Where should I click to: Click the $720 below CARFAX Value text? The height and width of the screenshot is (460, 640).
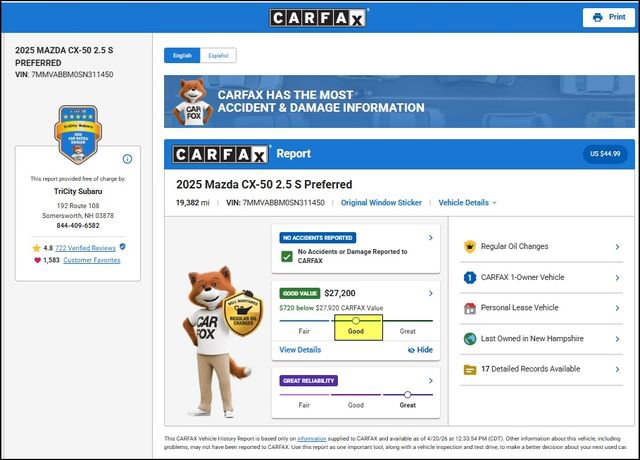pyautogui.click(x=331, y=308)
